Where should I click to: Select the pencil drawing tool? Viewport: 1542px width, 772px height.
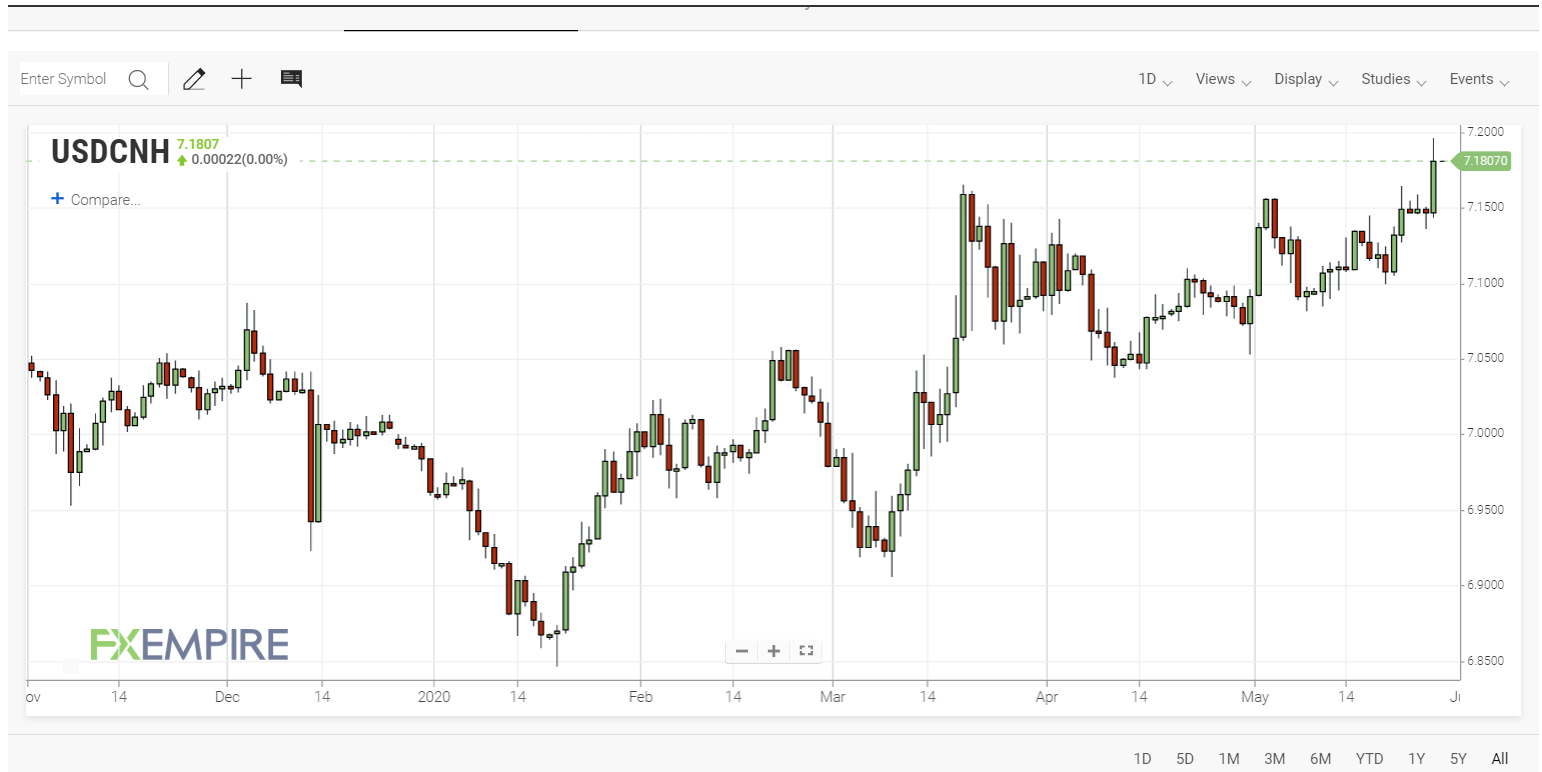click(x=194, y=79)
